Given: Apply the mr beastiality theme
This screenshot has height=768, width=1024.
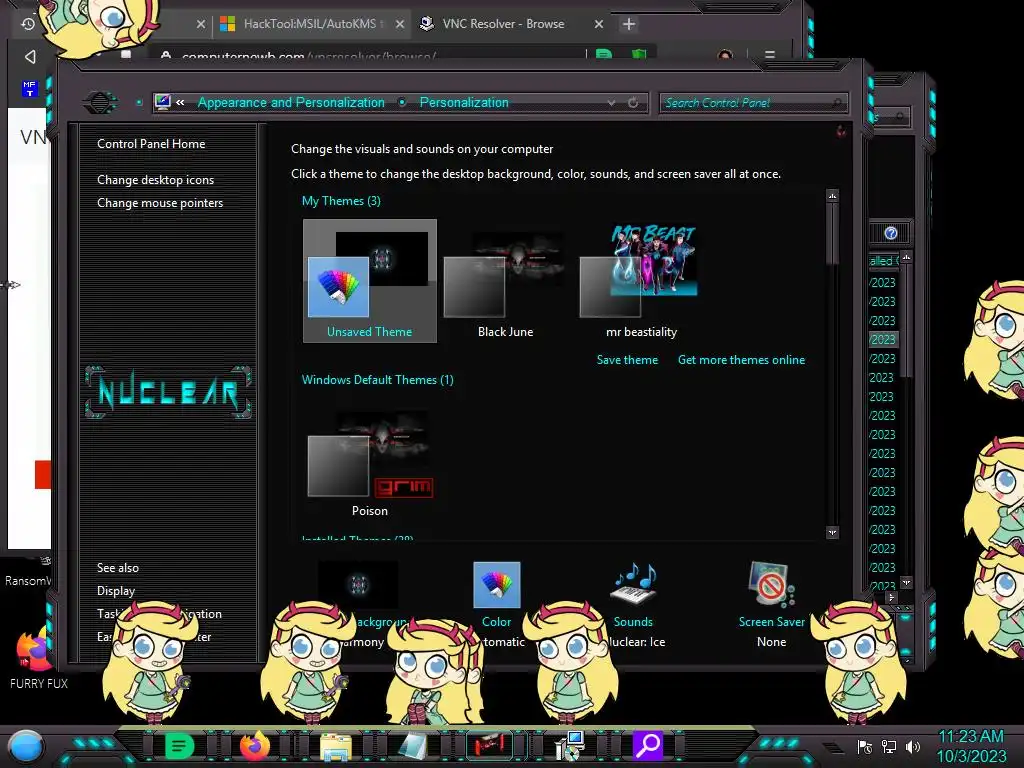Looking at the screenshot, I should click(x=641, y=281).
